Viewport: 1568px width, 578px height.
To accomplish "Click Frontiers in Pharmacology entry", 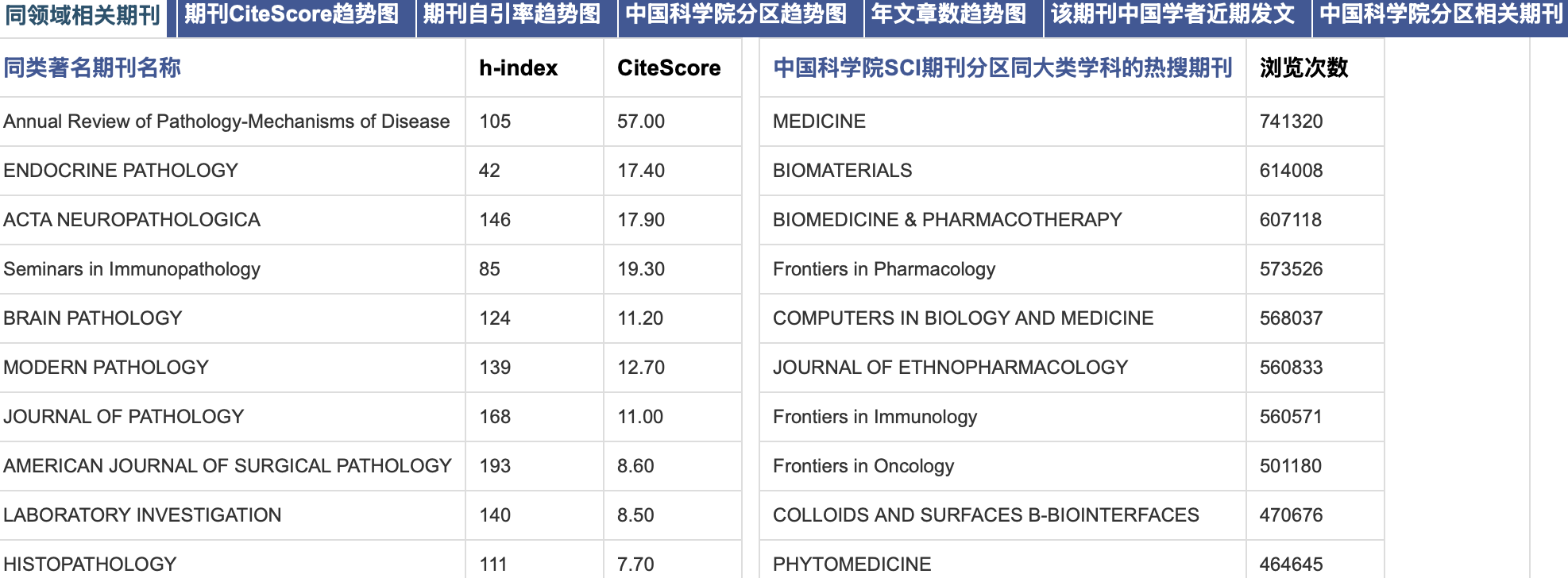I will click(883, 269).
